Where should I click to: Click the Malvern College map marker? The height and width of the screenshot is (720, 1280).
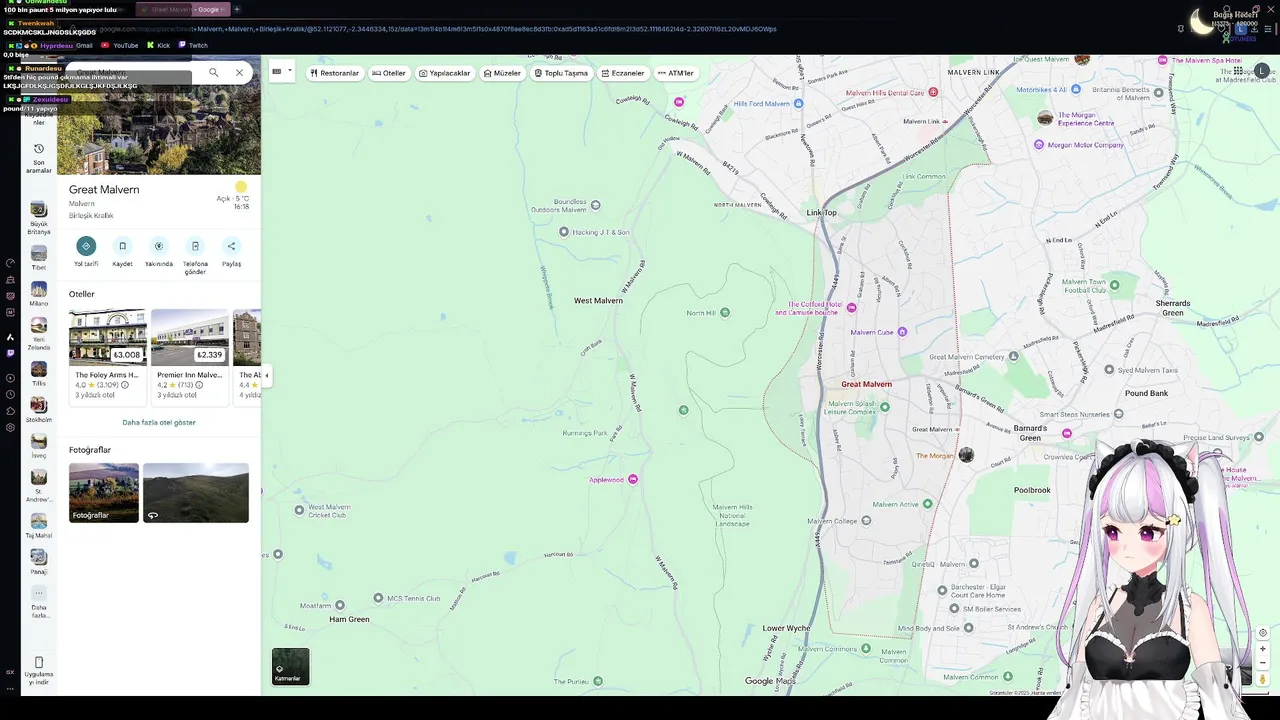[x=866, y=520]
